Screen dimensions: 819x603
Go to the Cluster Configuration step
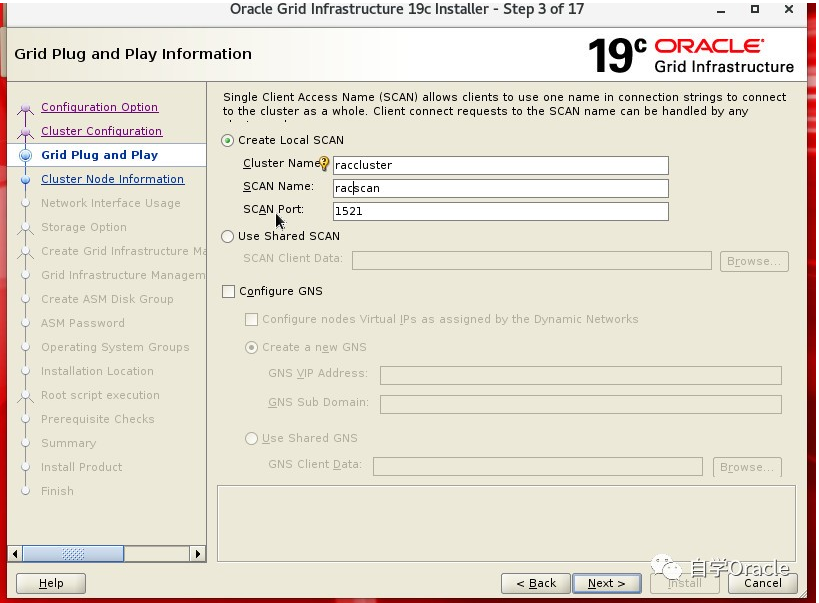click(101, 131)
